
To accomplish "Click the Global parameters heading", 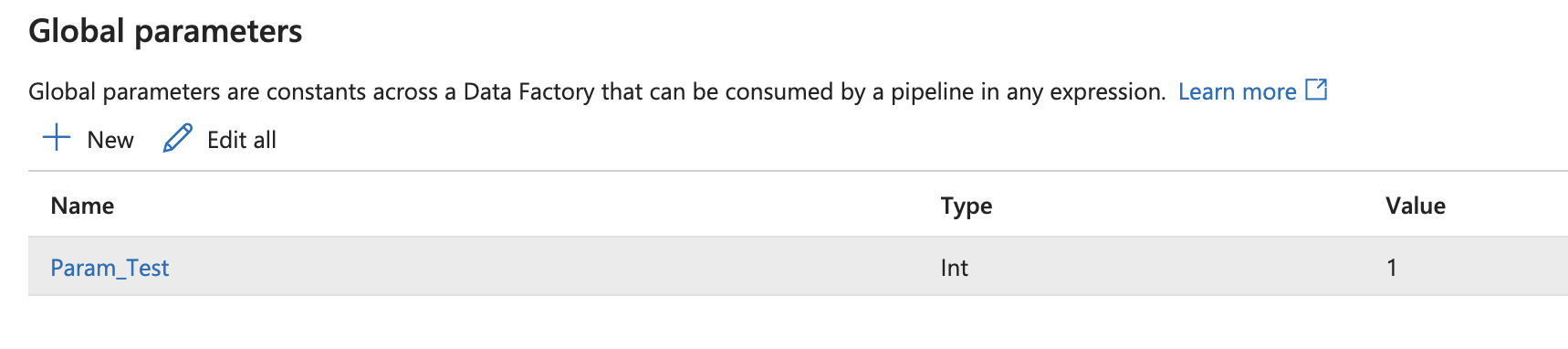I will 165,31.
